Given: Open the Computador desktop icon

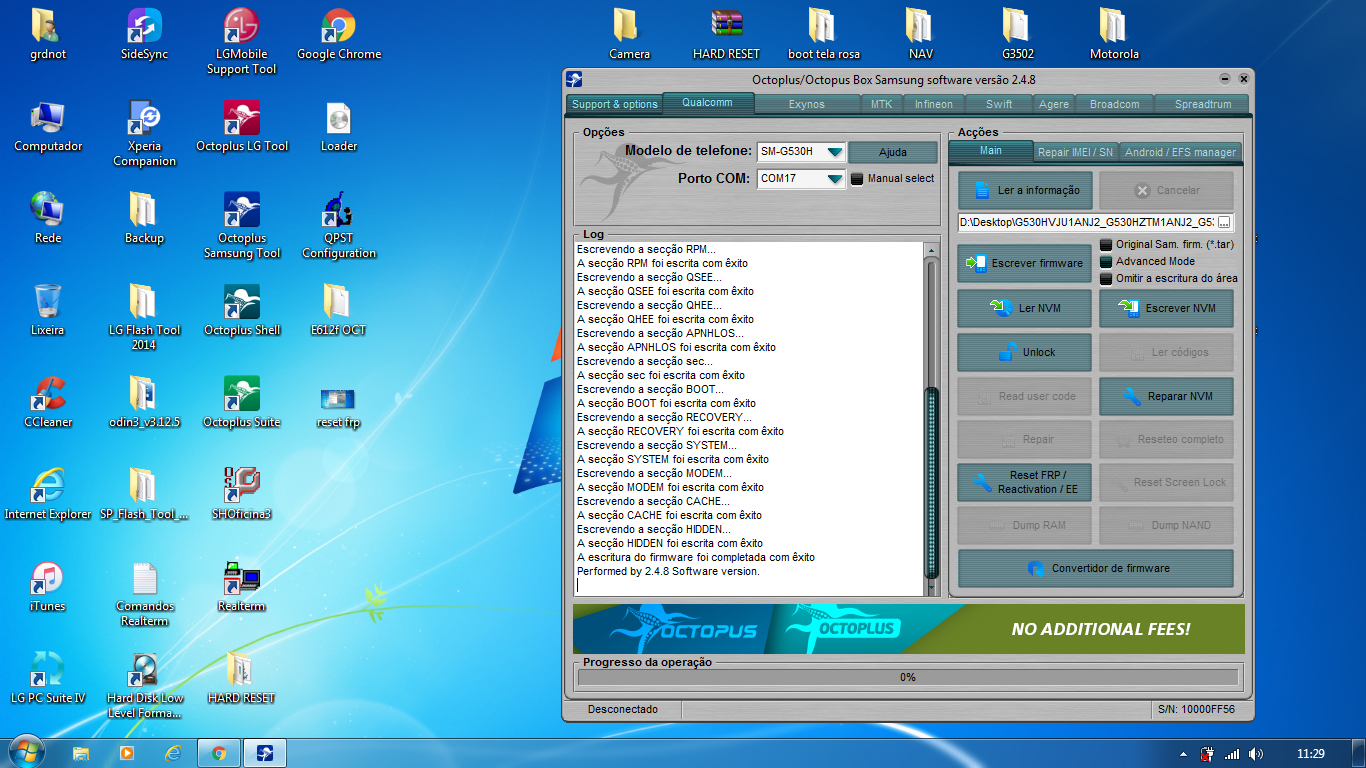Looking at the screenshot, I should [x=48, y=127].
